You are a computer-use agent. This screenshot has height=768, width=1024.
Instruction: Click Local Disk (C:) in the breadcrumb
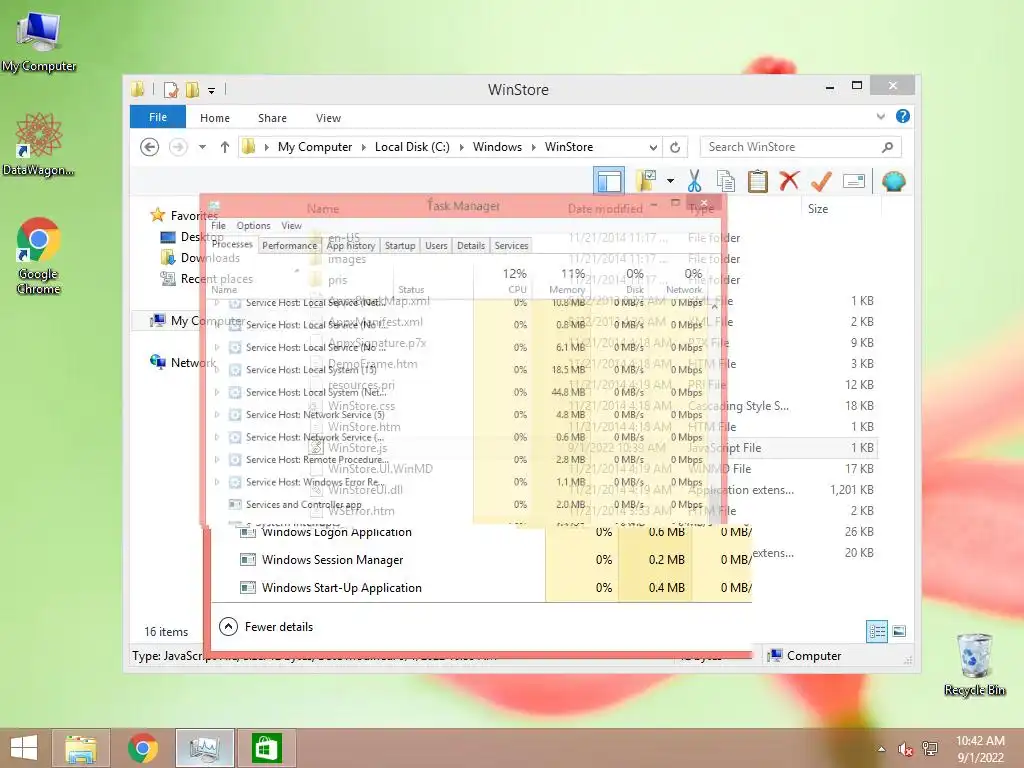[x=412, y=147]
